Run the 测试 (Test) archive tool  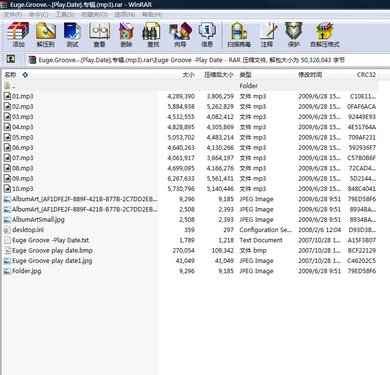(72, 34)
